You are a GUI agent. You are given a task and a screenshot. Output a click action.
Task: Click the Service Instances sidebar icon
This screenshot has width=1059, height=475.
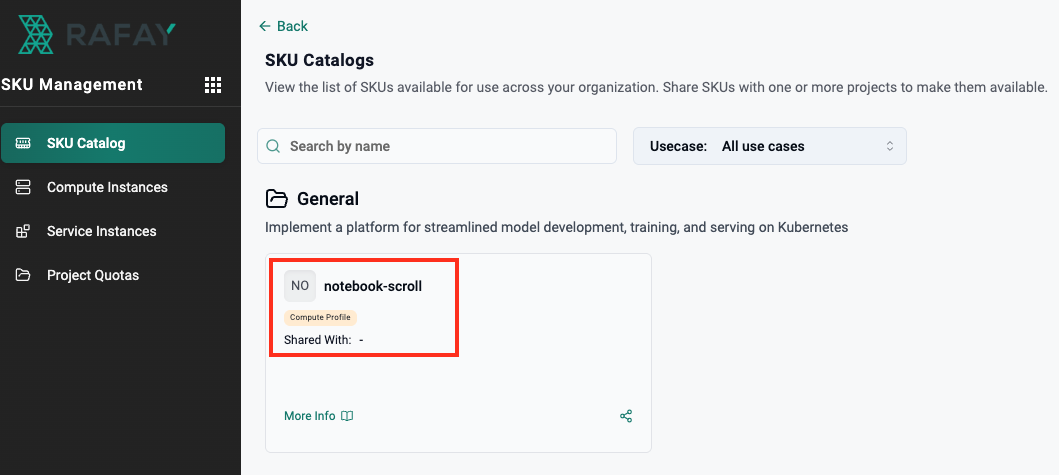(23, 231)
